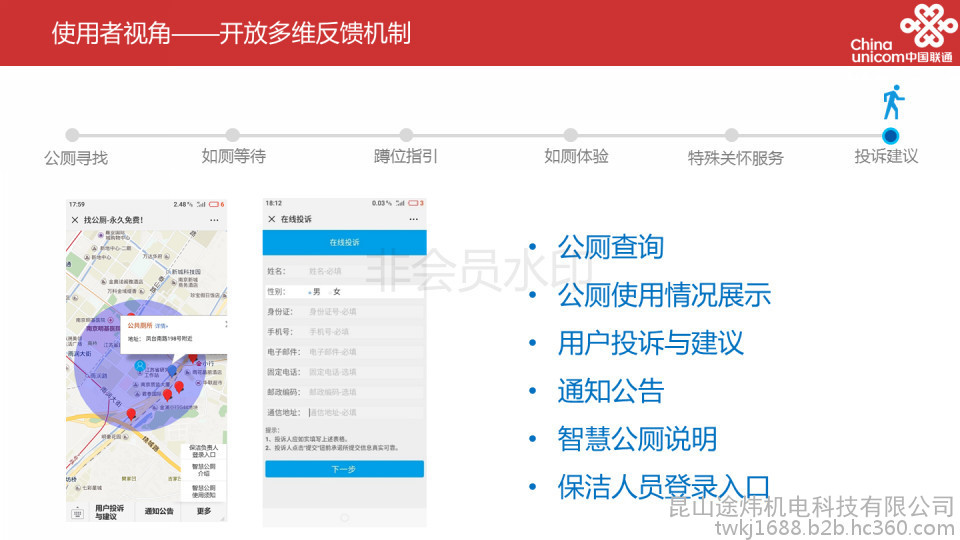Click the blue 投诉建议 timeline dot
This screenshot has width=960, height=540.
click(890, 135)
